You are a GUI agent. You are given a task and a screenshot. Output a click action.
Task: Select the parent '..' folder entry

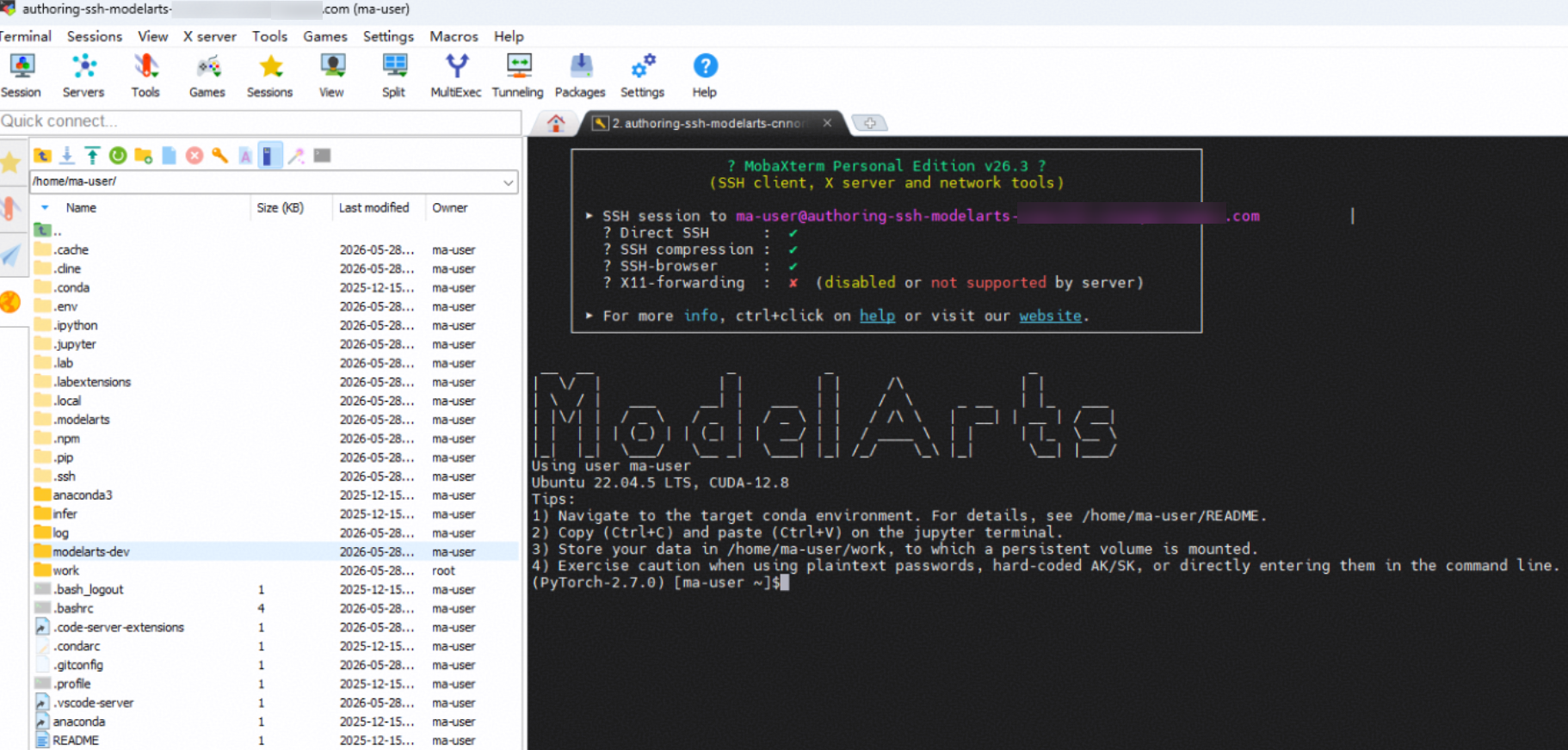(x=275, y=231)
